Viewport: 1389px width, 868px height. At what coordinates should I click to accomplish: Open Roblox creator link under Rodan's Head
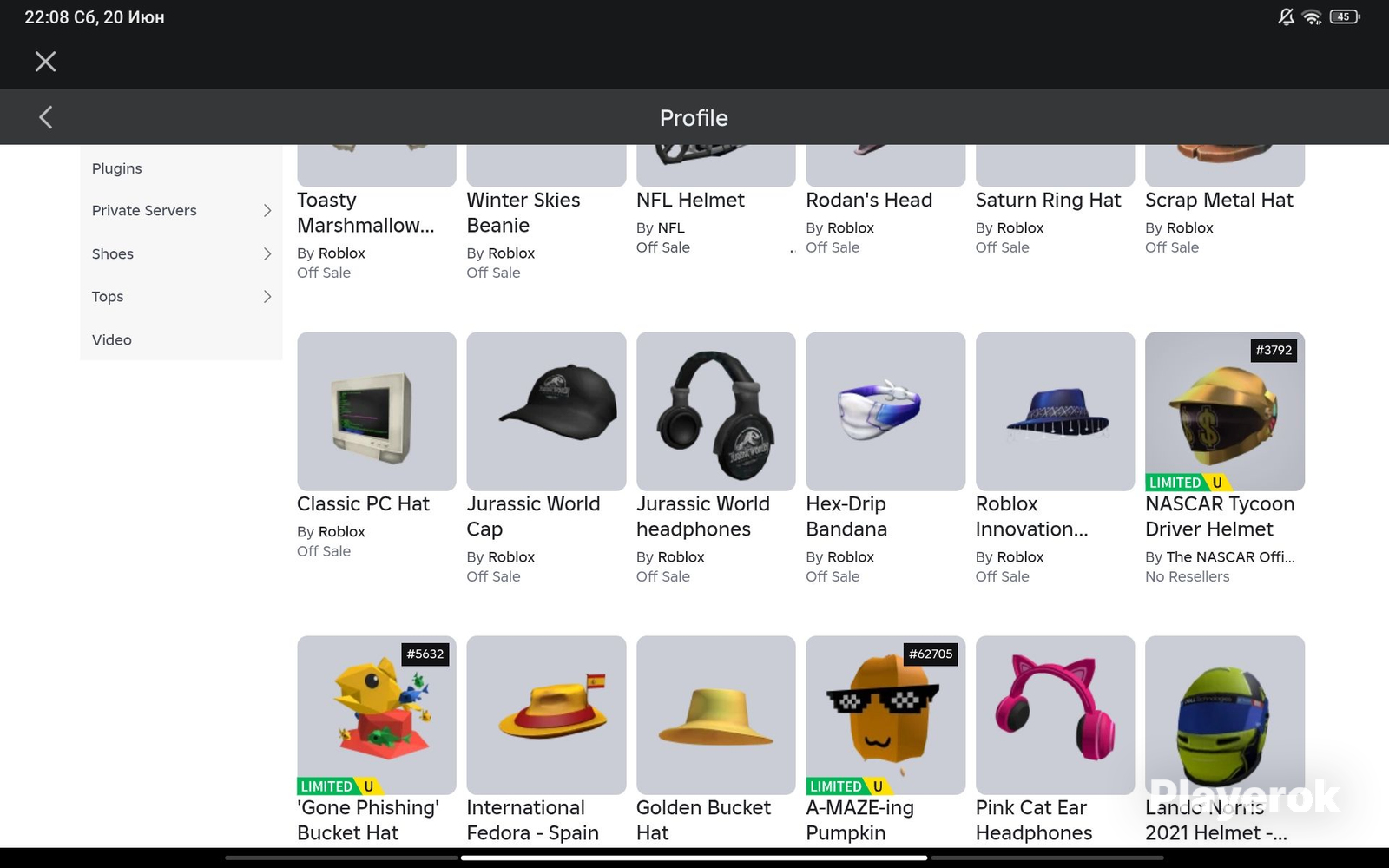point(851,228)
